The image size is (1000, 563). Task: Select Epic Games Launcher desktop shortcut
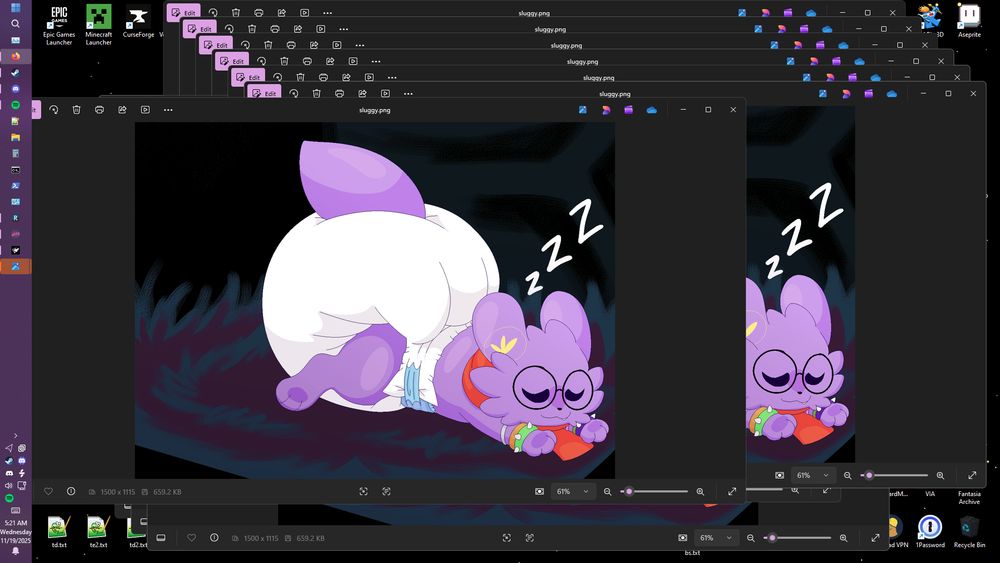point(59,25)
